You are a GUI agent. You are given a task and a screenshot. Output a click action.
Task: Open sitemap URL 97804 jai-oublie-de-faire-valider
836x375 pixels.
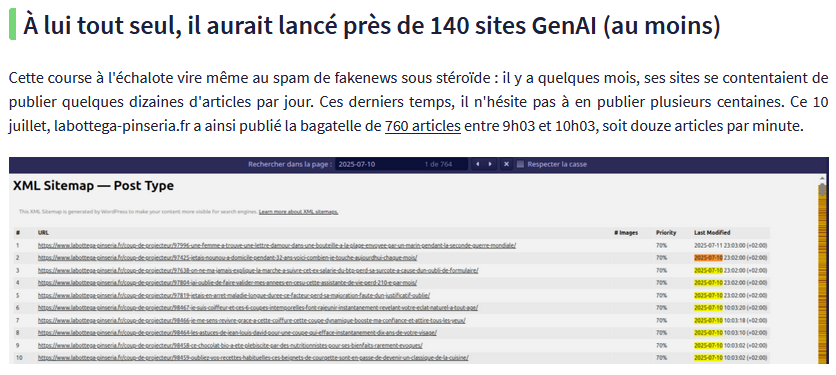pos(228,283)
